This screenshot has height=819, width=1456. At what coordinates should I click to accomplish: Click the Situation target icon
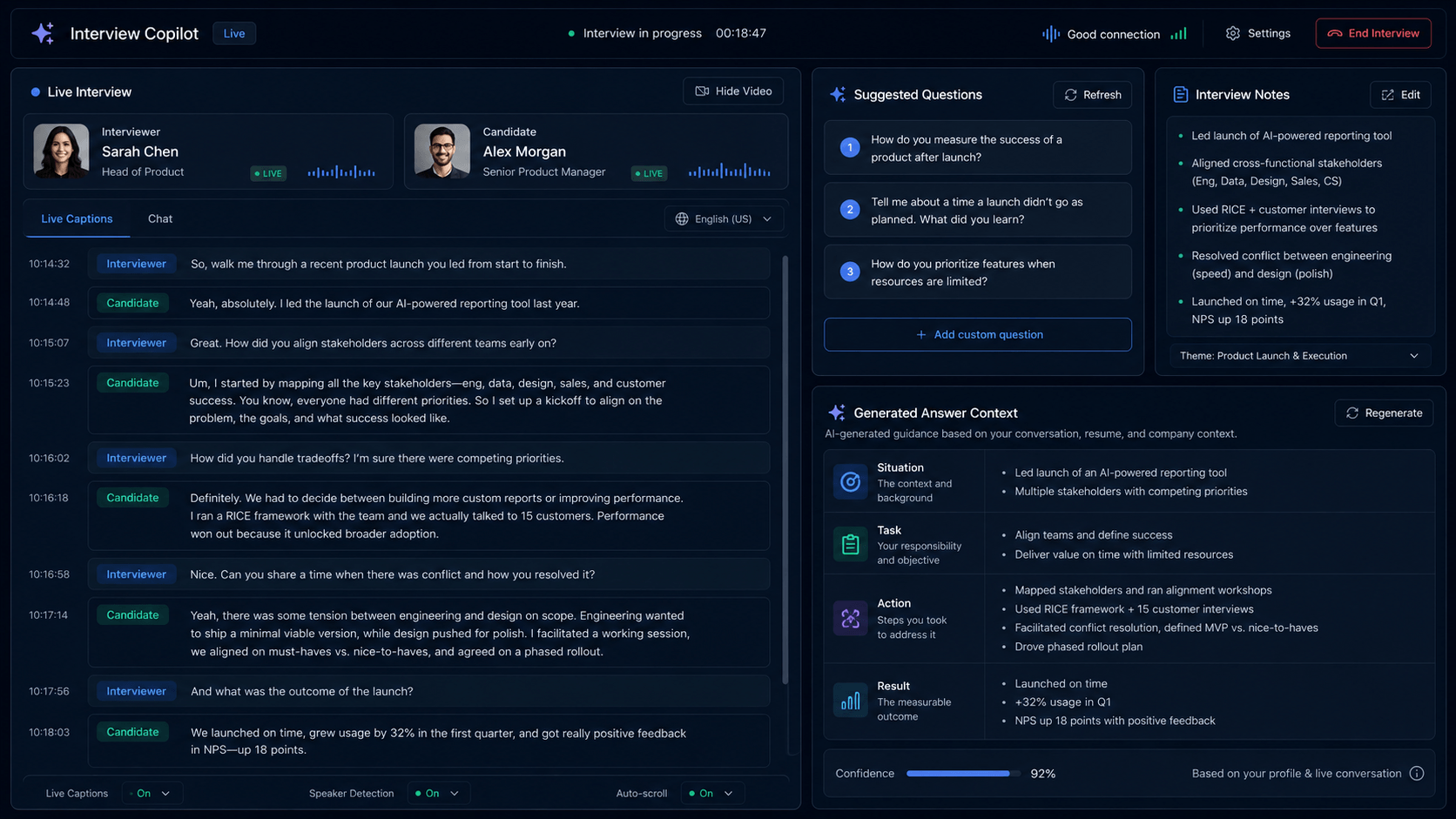click(x=850, y=481)
